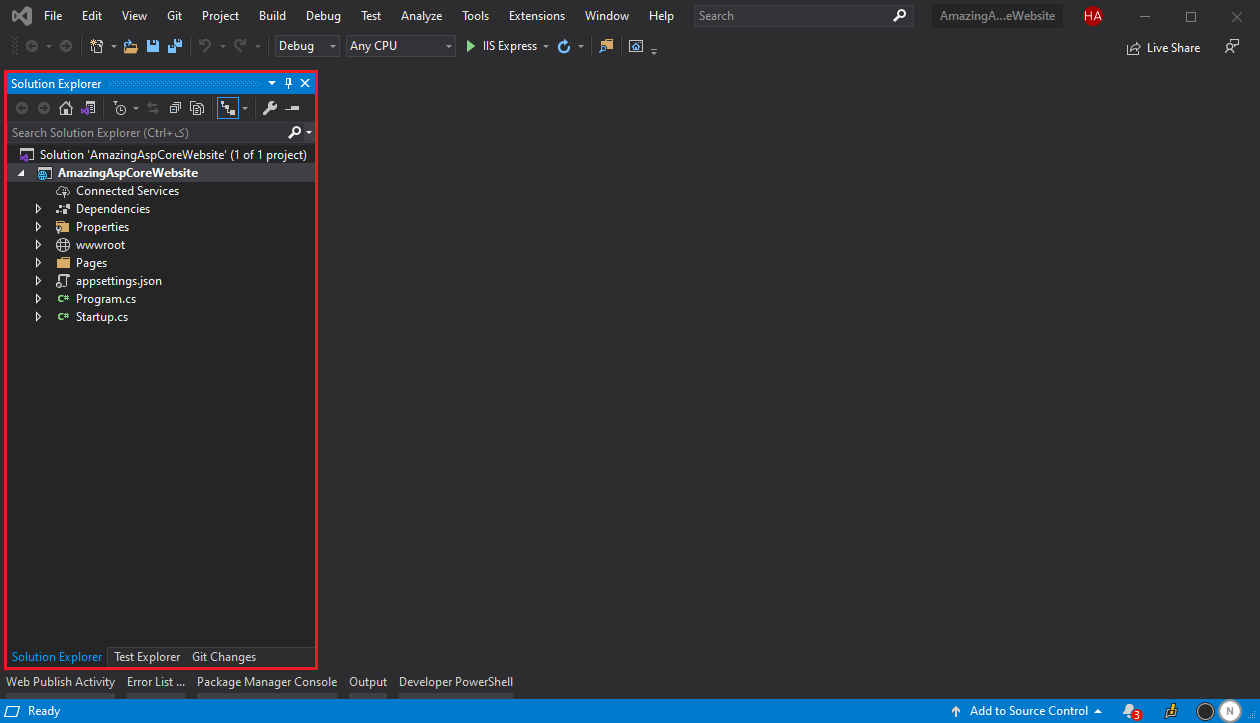Click the New Project toolbar icon
The height and width of the screenshot is (723, 1260).
(x=96, y=46)
